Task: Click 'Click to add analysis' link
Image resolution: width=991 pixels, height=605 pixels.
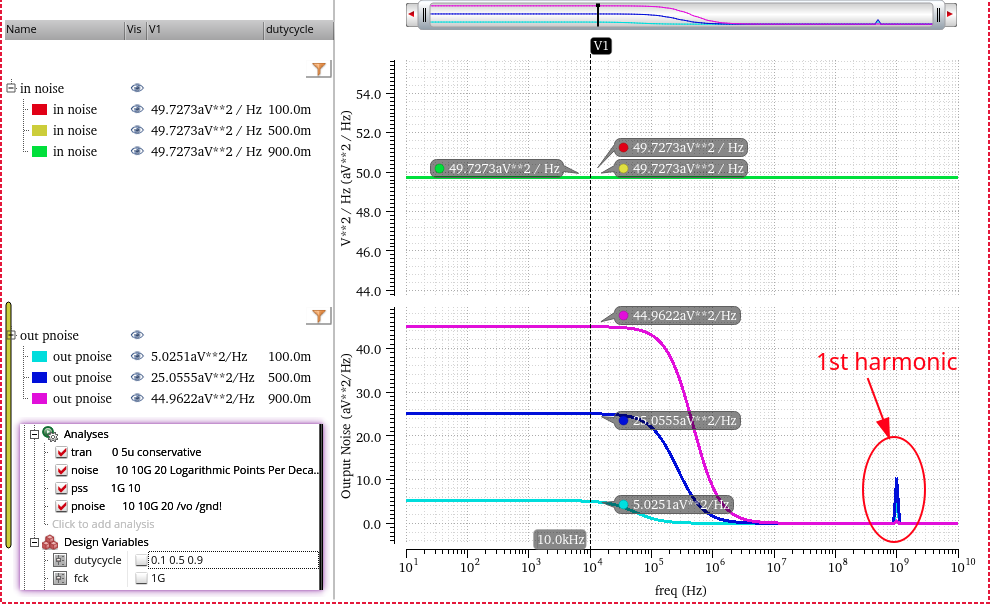Action: coord(103,524)
